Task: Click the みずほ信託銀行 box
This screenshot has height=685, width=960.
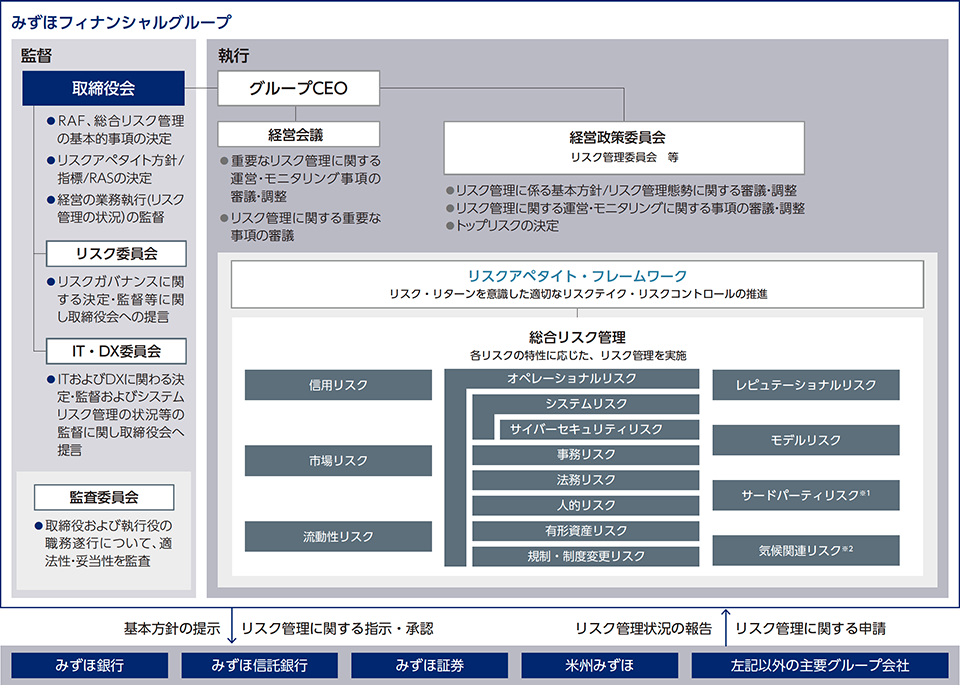Action: (260, 665)
